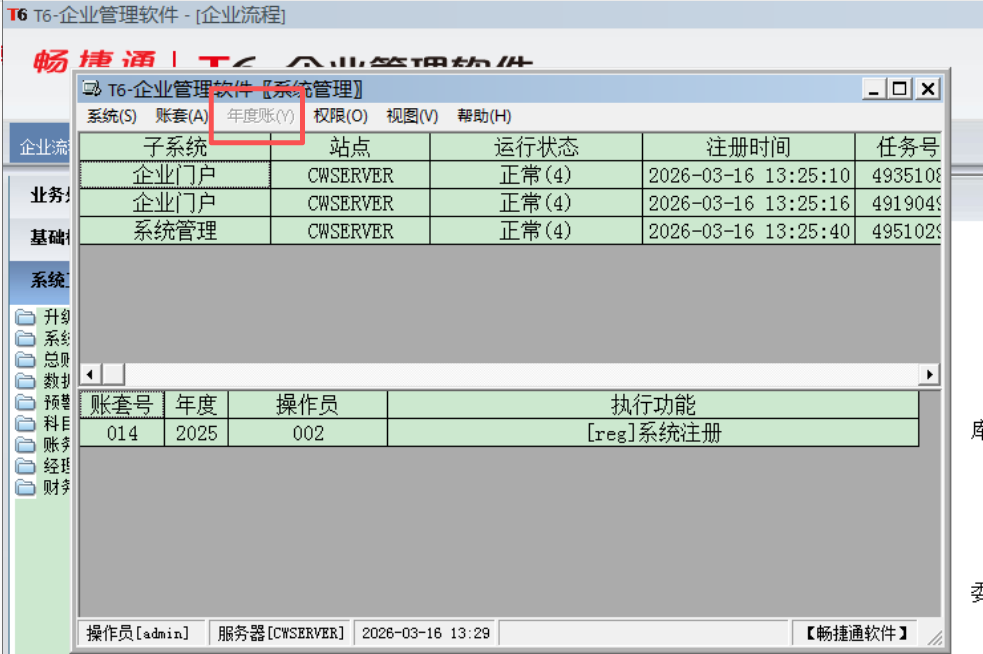This screenshot has height=654, width=983.
Task: Click the 系统管理 window icon
Action: pos(92,90)
